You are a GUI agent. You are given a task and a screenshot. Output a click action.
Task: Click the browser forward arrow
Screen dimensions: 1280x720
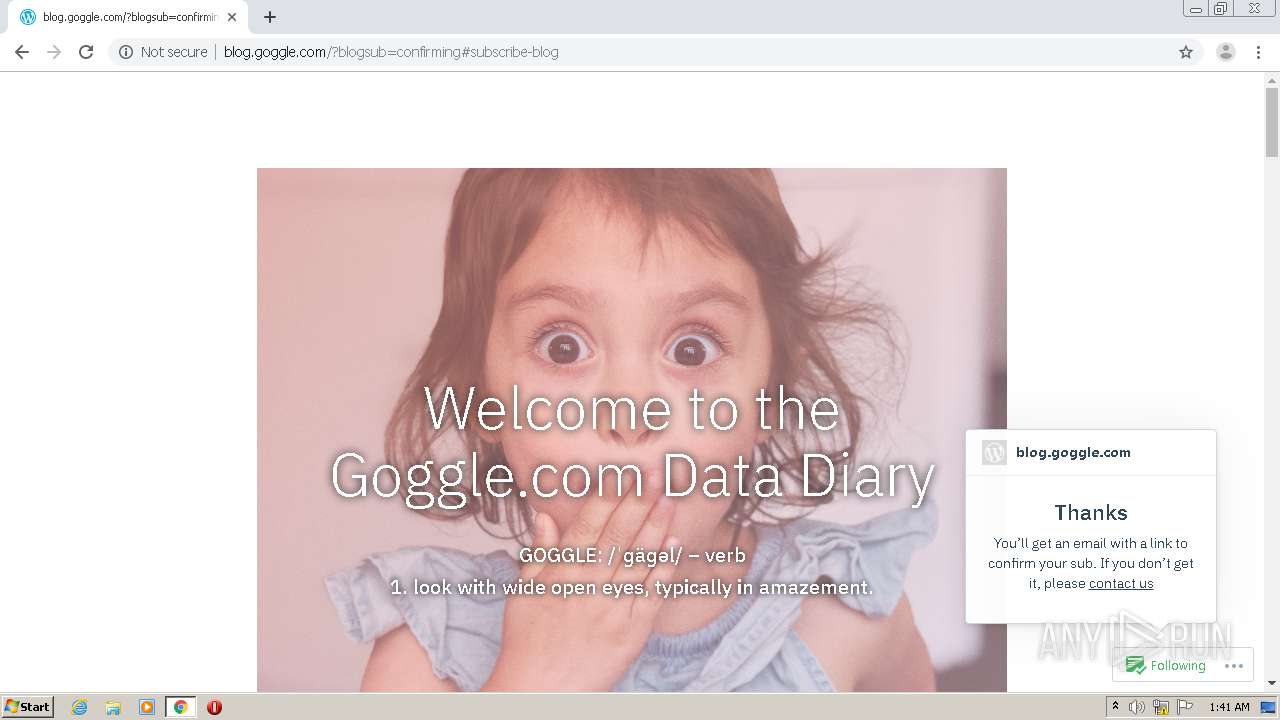(x=54, y=52)
